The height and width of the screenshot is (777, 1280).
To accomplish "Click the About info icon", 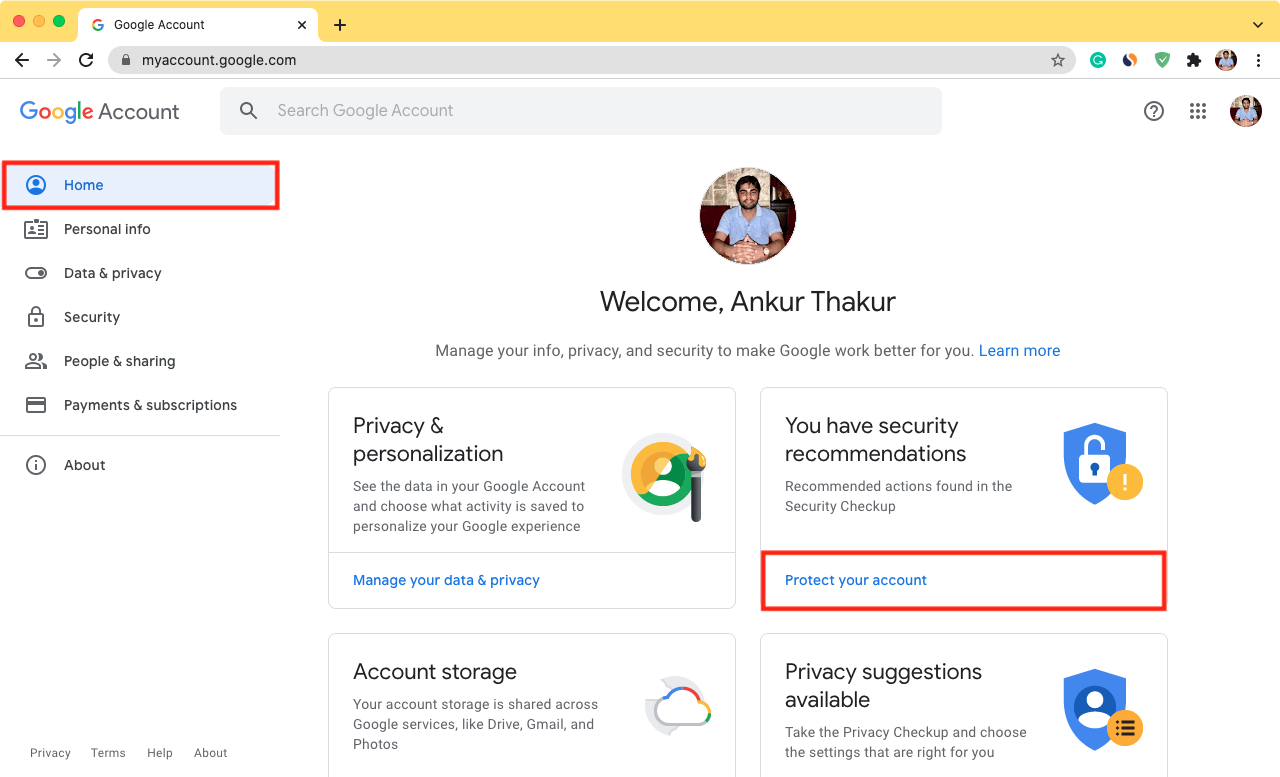I will [36, 465].
